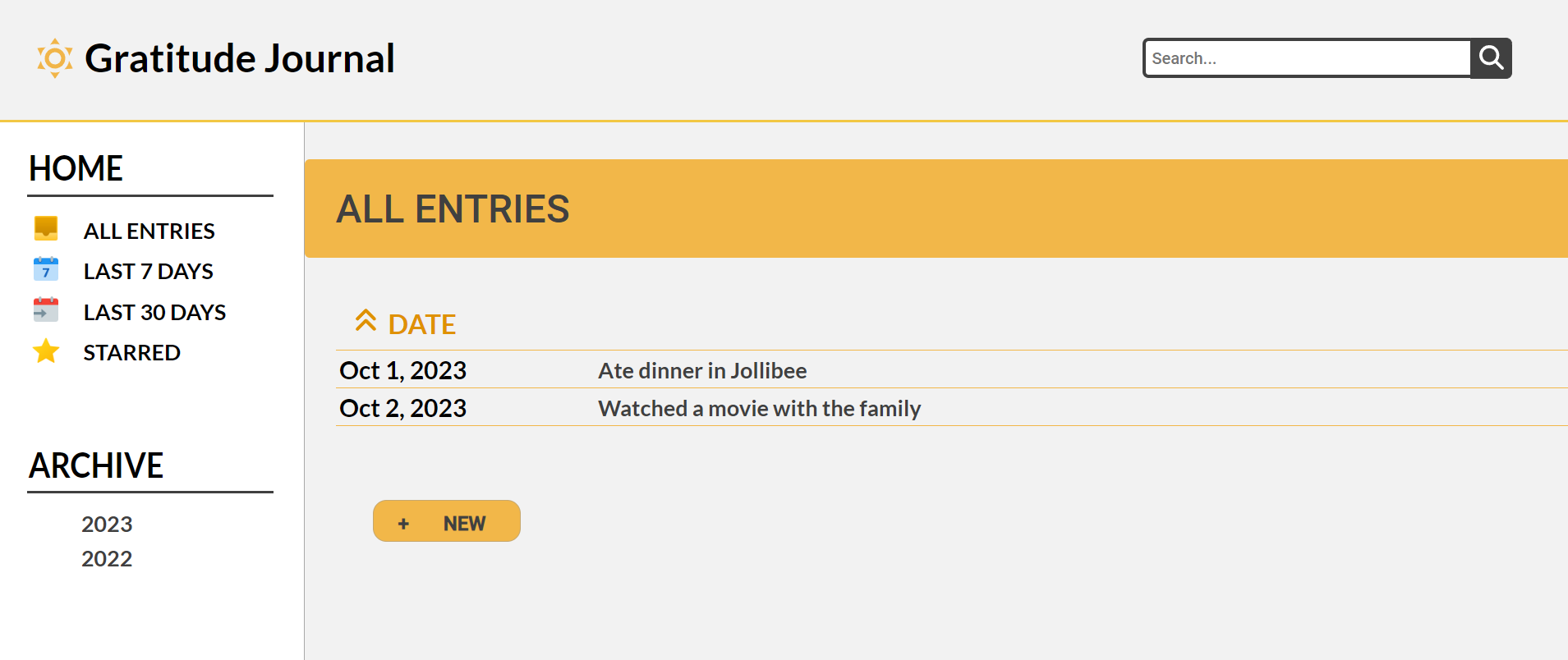The height and width of the screenshot is (660, 1568).
Task: Focus the Search input field
Action: [1308, 58]
